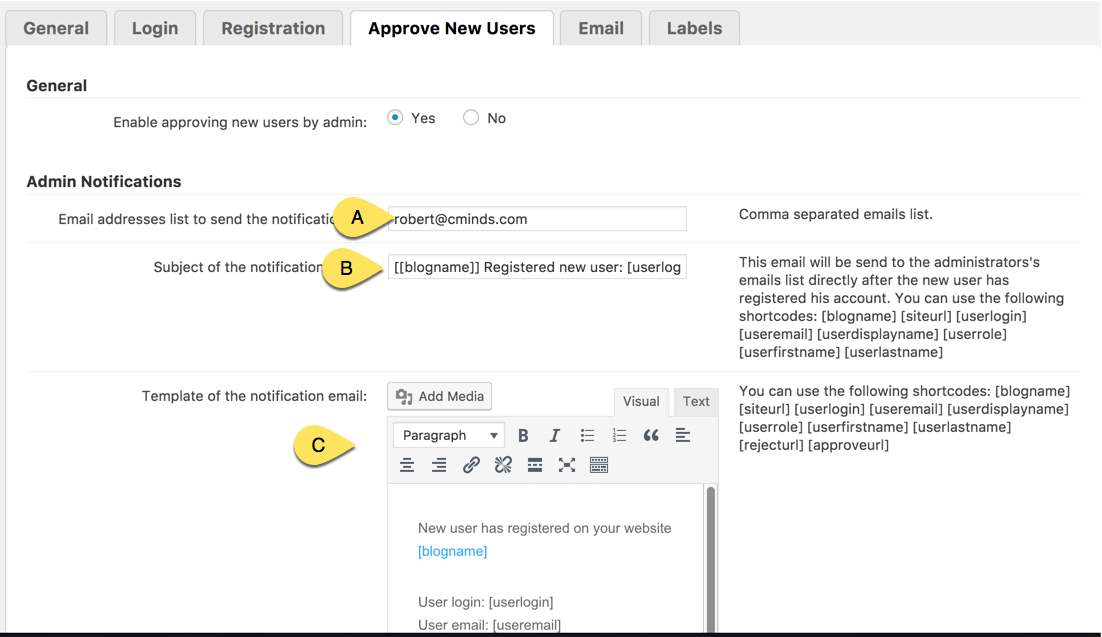Screen dimensions: 1102x637
Task: Enter fullscreen distraction-free mode
Action: click(567, 465)
